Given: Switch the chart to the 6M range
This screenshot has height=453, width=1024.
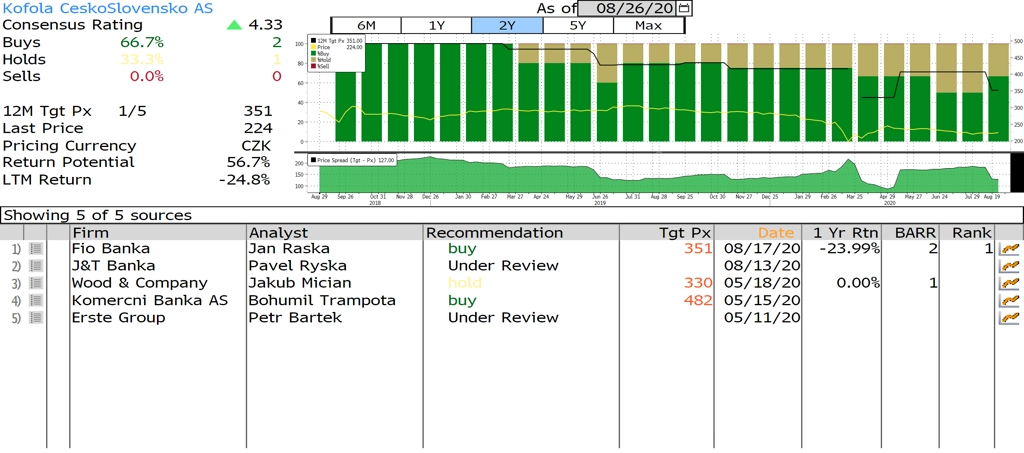Looking at the screenshot, I should 366,25.
